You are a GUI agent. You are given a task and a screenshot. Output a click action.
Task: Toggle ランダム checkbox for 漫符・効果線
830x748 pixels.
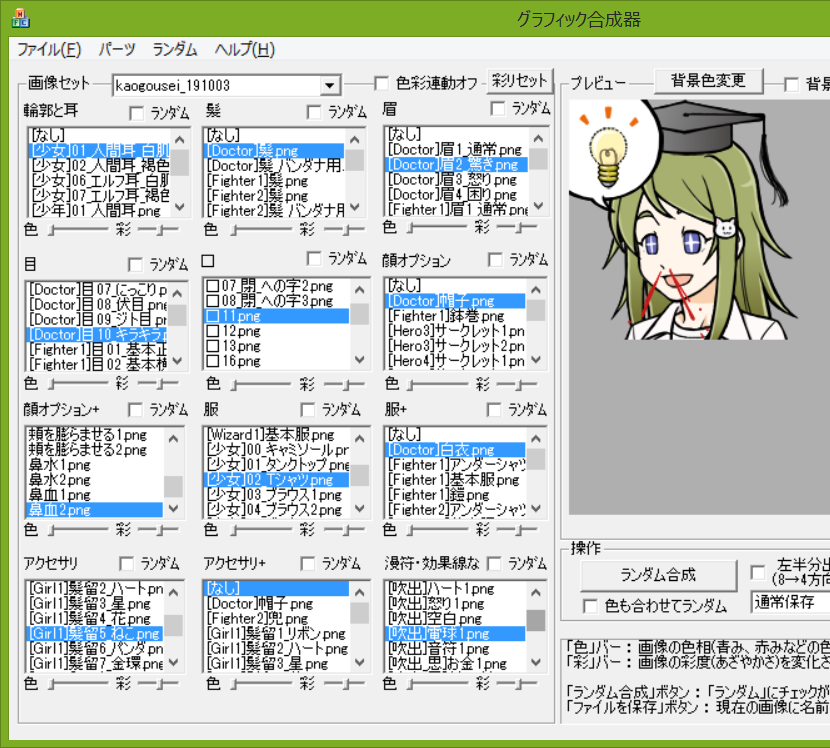point(494,564)
